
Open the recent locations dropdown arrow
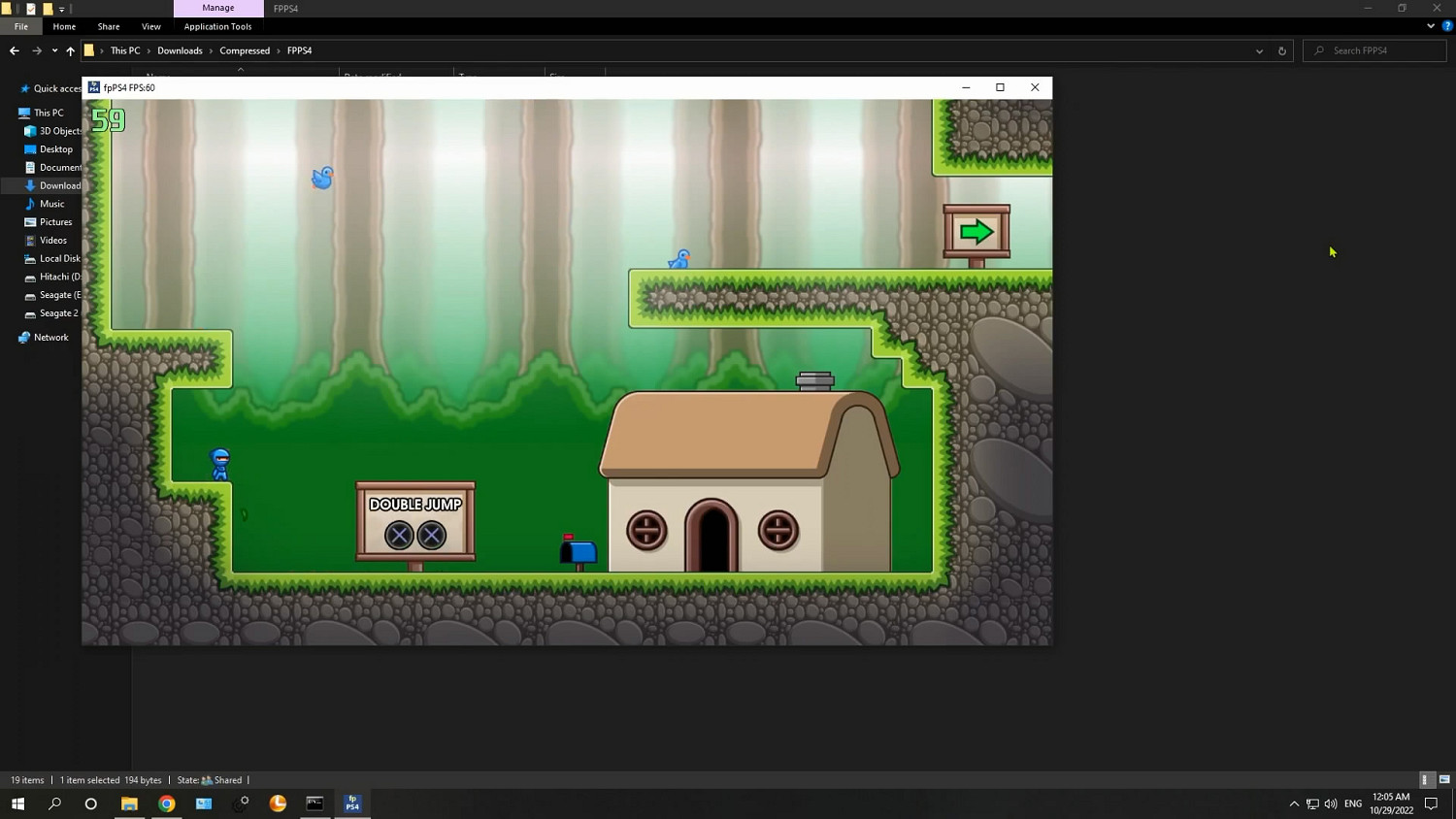(54, 50)
